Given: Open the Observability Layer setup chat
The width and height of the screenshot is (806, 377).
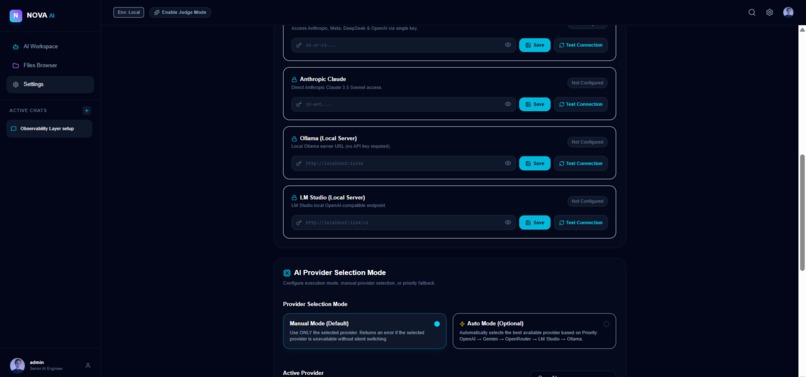Looking at the screenshot, I should [x=49, y=129].
